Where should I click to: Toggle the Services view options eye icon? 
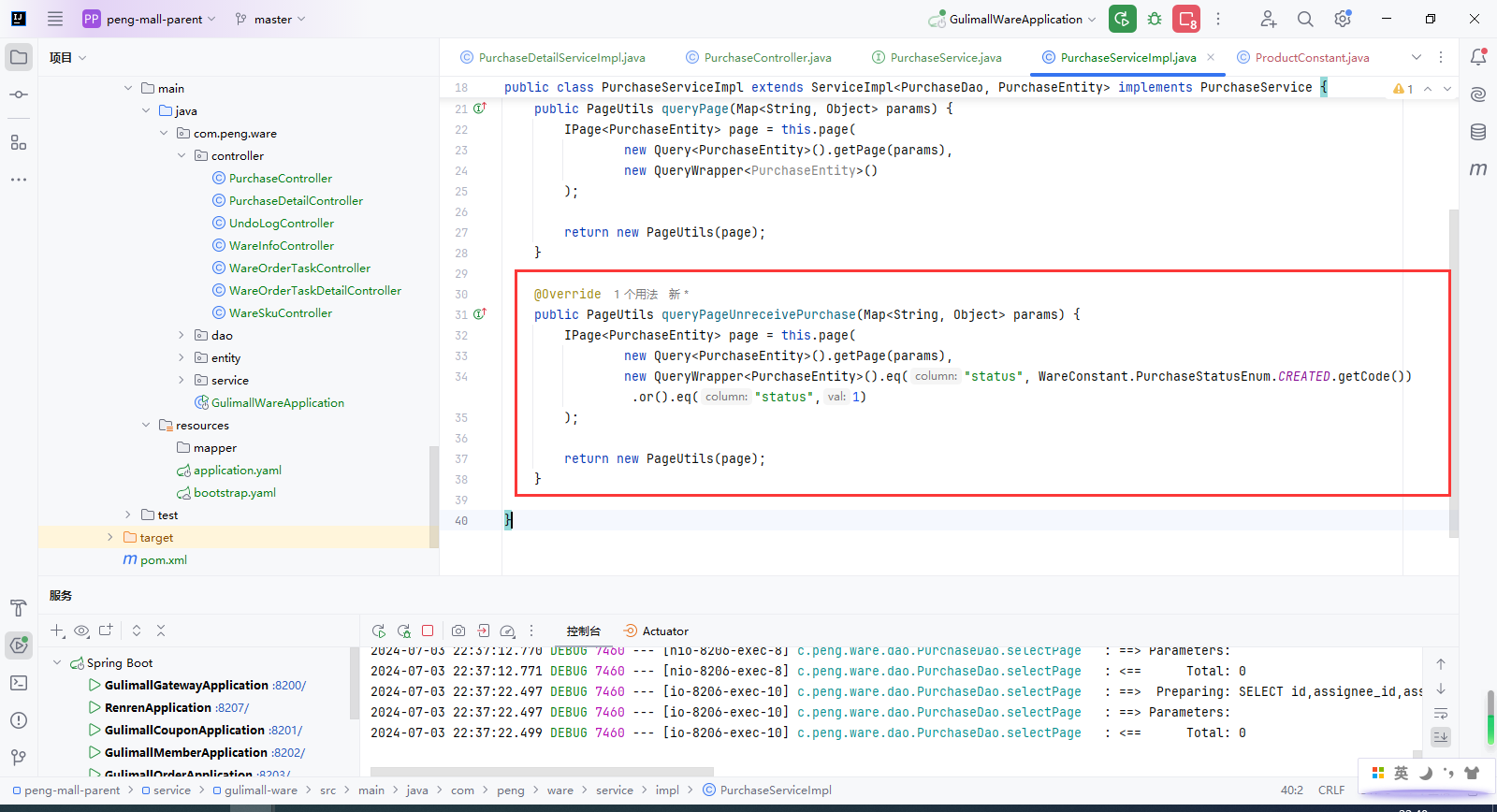pos(81,631)
